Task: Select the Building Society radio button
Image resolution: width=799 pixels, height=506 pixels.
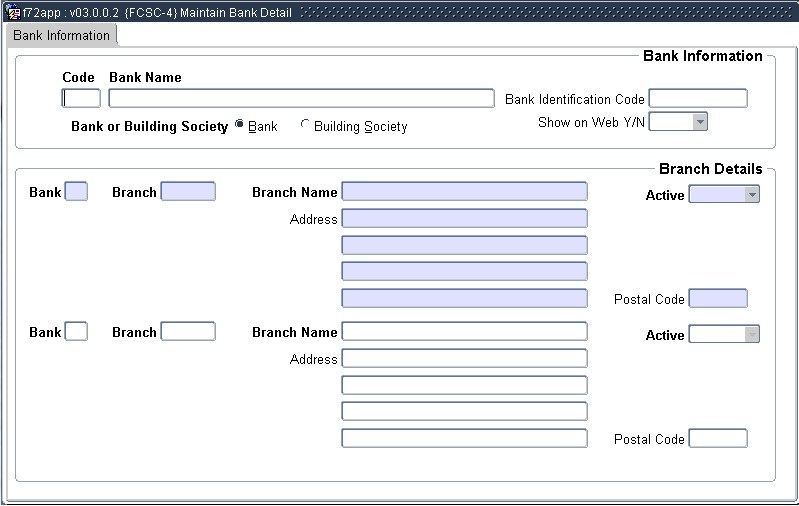Action: pos(305,126)
